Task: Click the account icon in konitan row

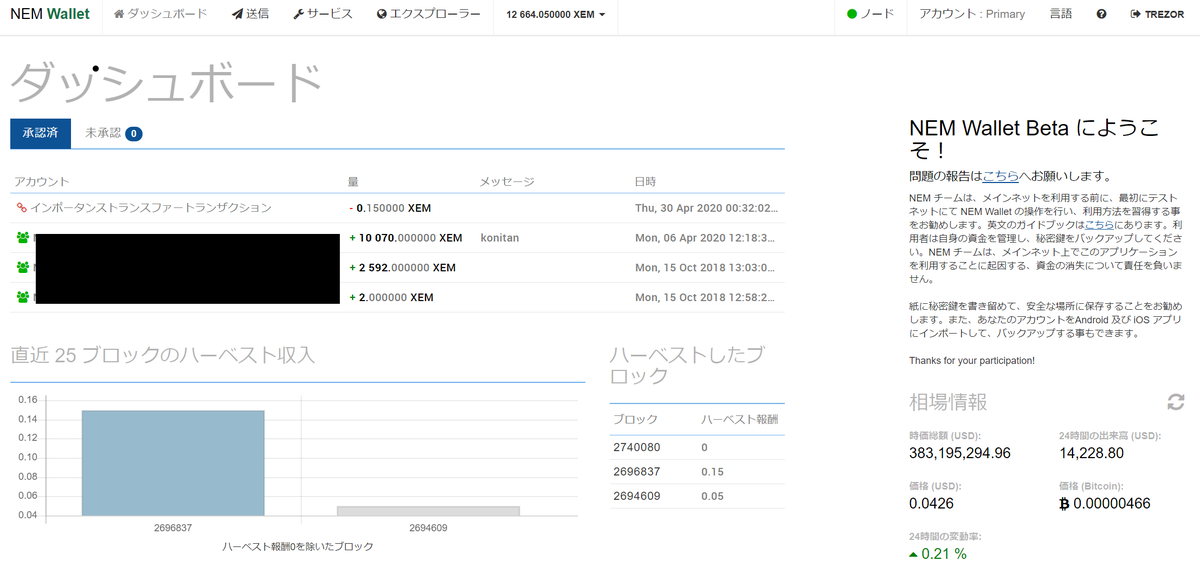Action: pos(23,238)
